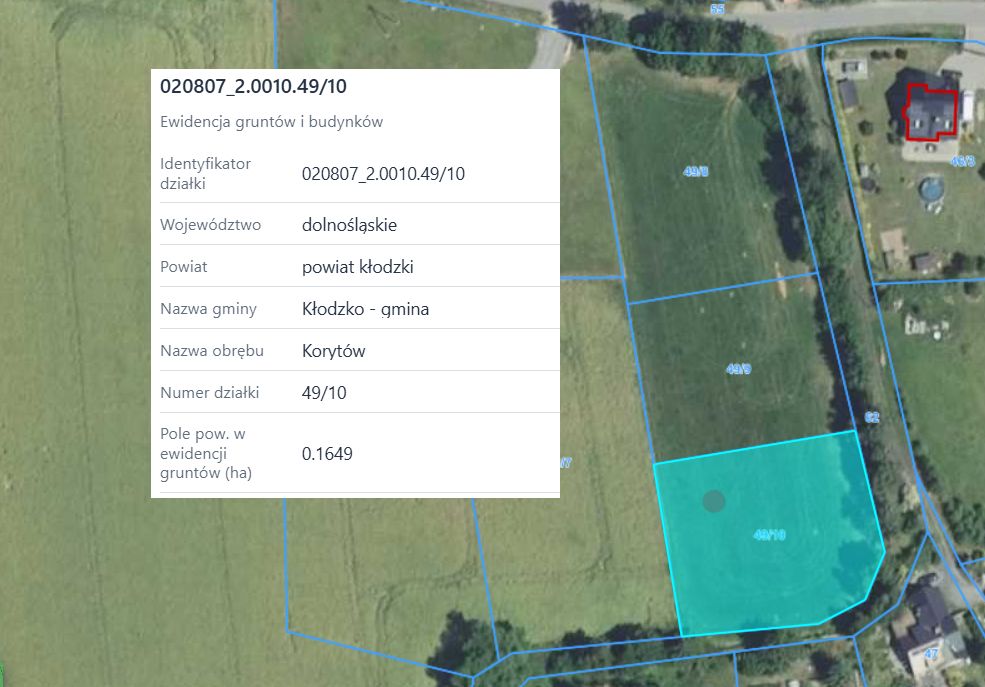The height and width of the screenshot is (687, 985).
Task: Click parcel label 49/8 on the map
Action: tap(695, 171)
